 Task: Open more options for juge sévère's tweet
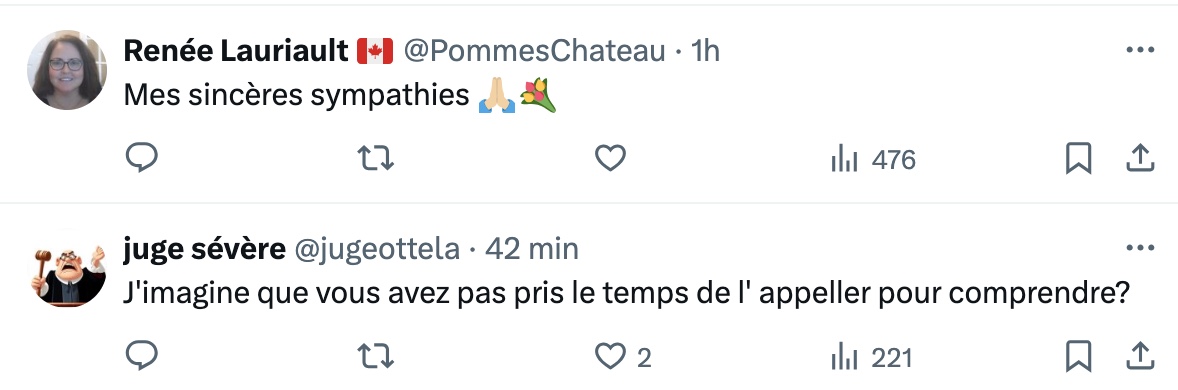[1140, 248]
